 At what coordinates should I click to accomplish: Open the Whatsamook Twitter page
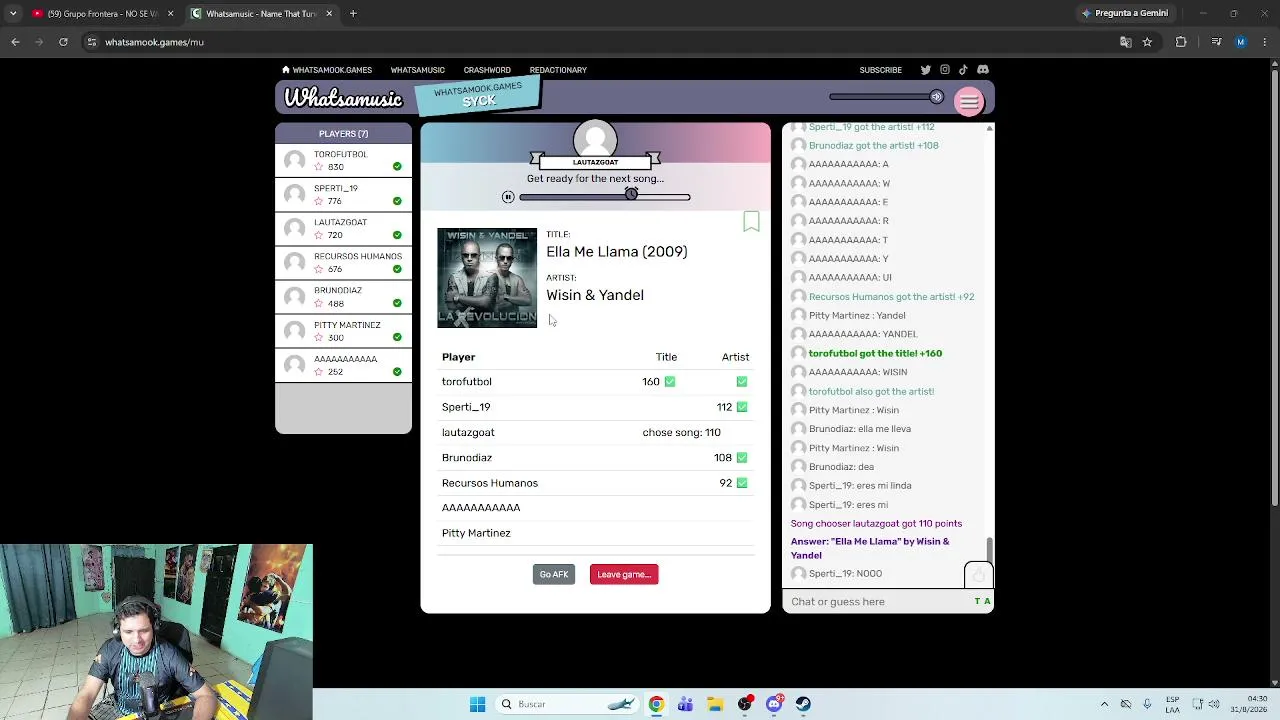click(925, 70)
